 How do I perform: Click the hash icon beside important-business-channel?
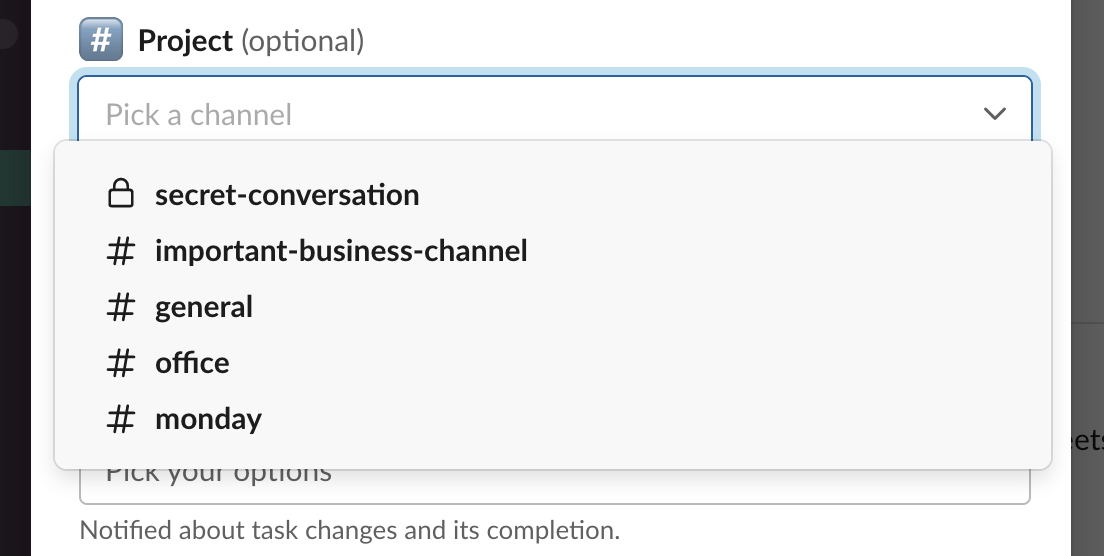(120, 251)
